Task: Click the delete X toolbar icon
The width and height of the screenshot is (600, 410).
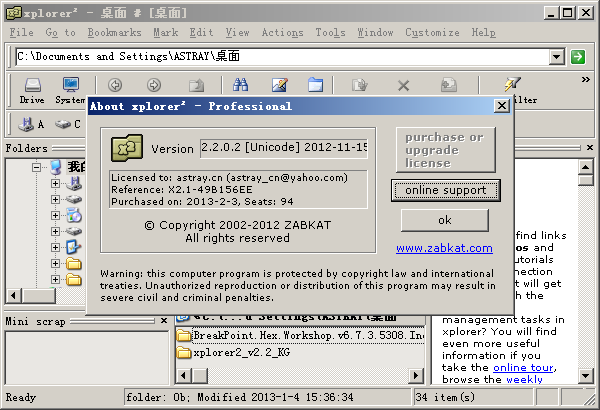Action: click(403, 85)
